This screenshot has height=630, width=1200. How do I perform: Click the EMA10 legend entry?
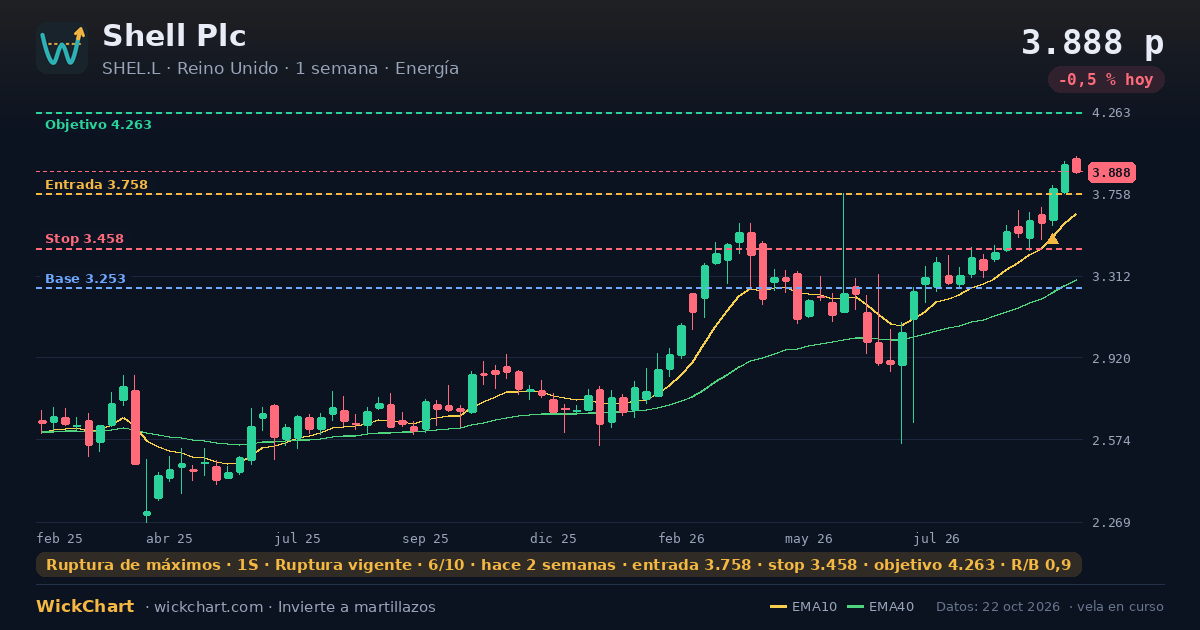[803, 607]
